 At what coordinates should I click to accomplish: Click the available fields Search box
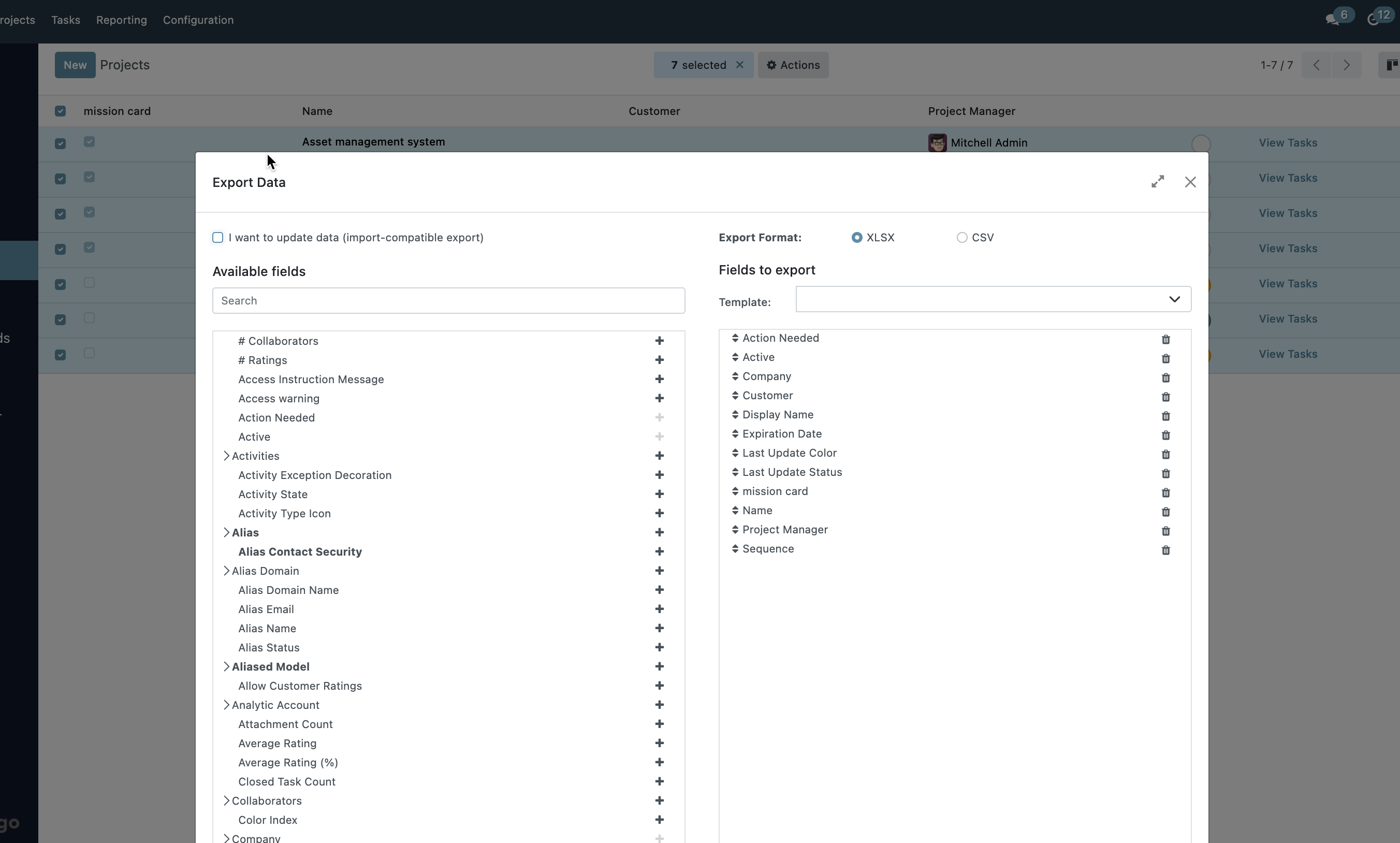pos(448,300)
